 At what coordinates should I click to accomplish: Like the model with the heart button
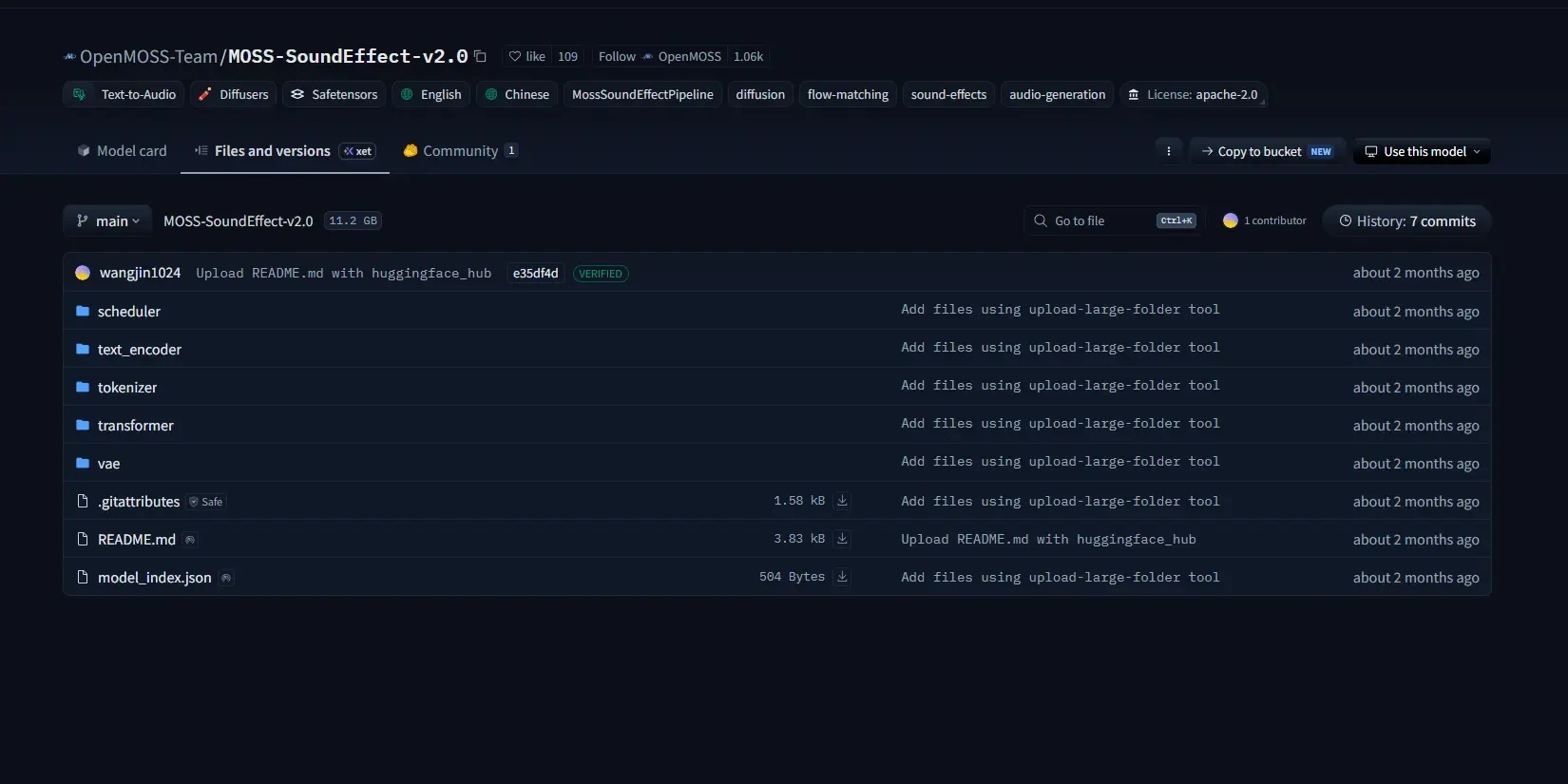[x=527, y=56]
